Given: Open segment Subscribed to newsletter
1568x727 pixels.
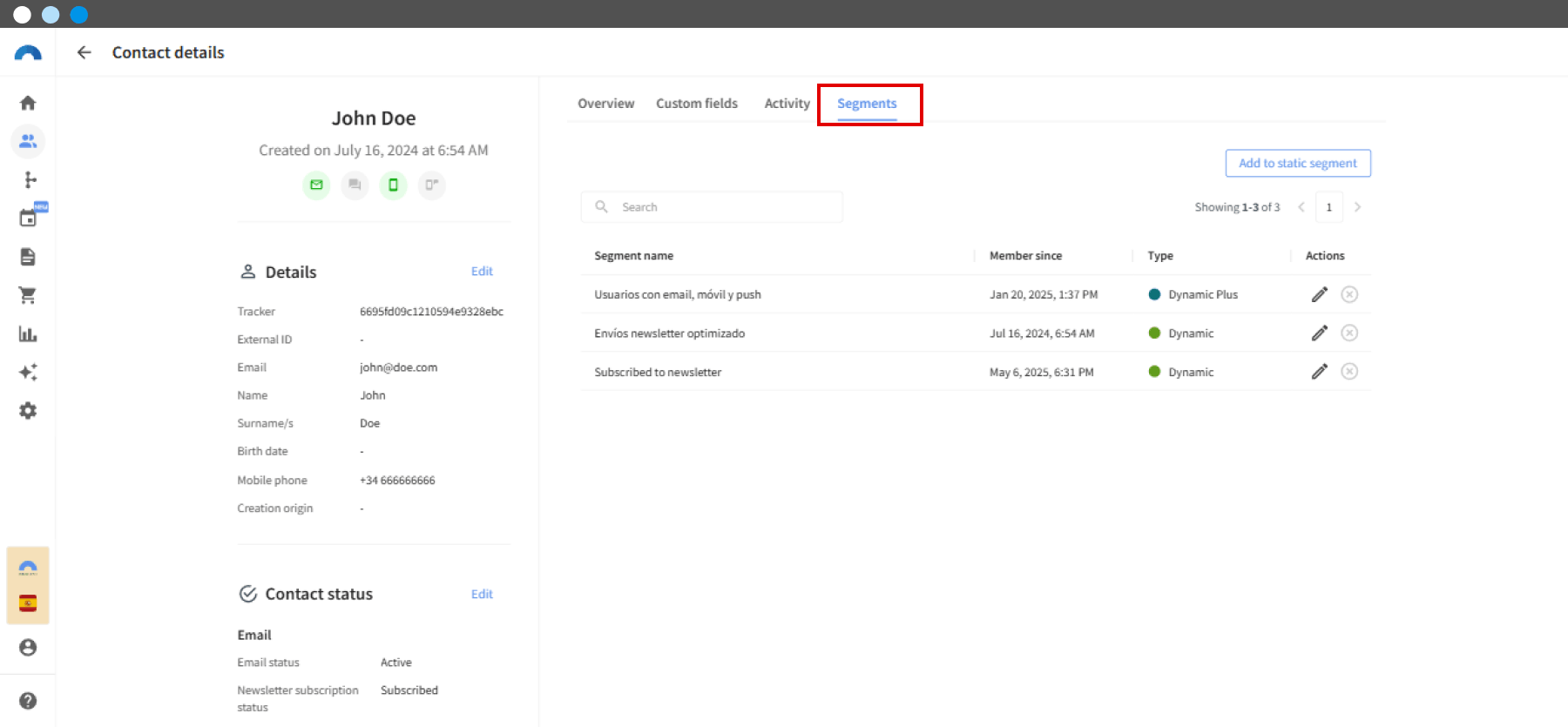Looking at the screenshot, I should pyautogui.click(x=658, y=372).
